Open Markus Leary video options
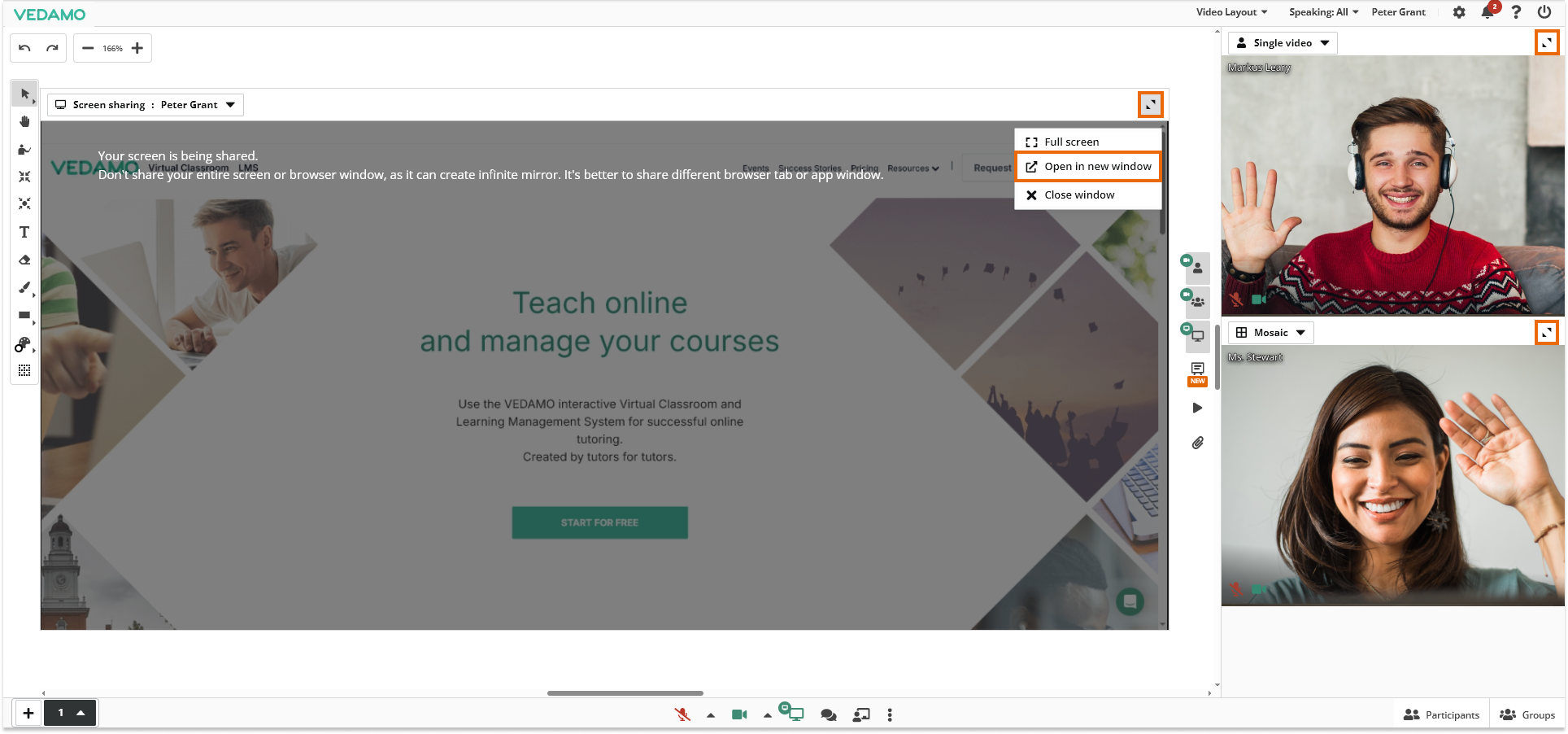 [1547, 43]
